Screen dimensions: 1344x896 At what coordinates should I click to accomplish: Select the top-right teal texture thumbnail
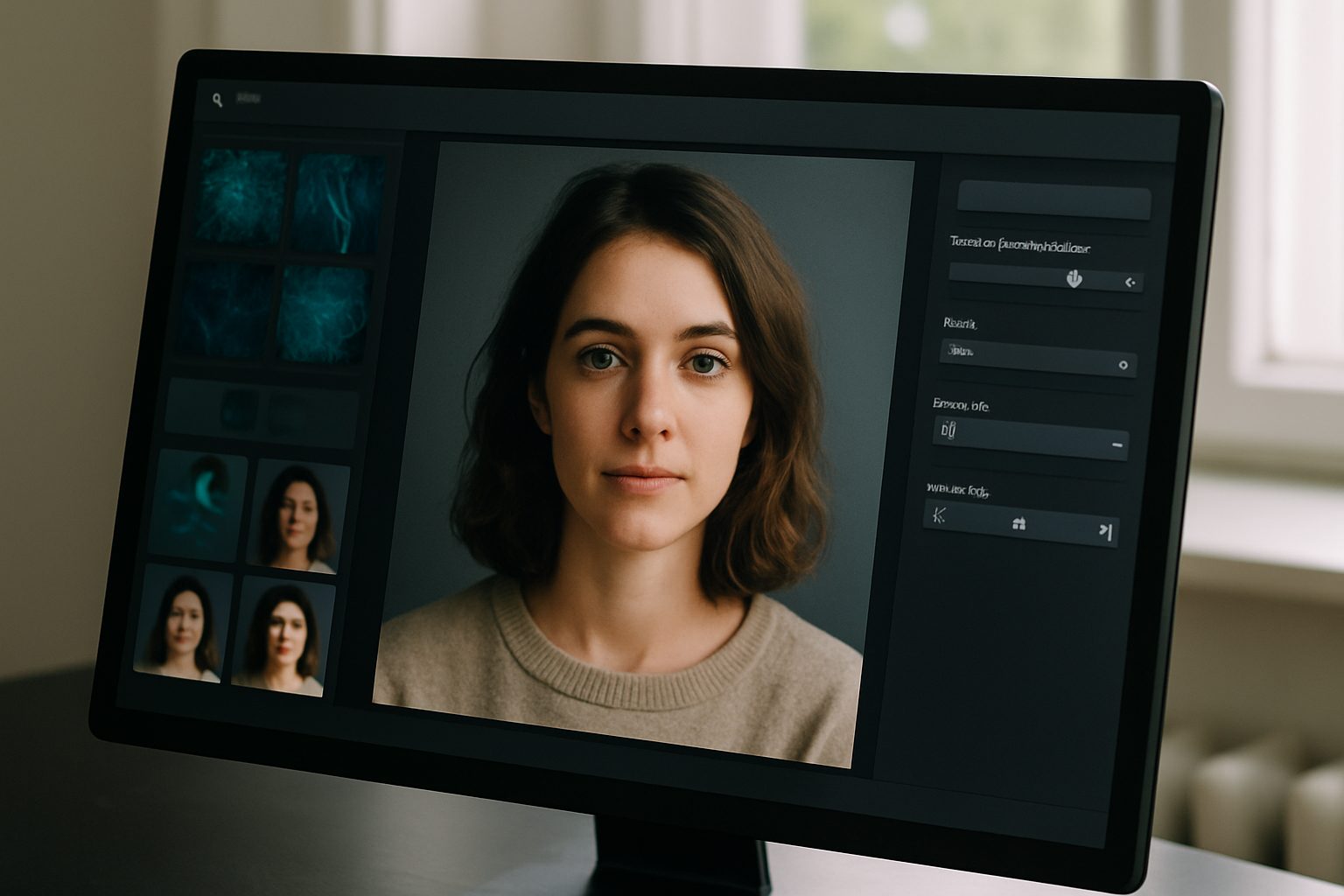pyautogui.click(x=338, y=205)
